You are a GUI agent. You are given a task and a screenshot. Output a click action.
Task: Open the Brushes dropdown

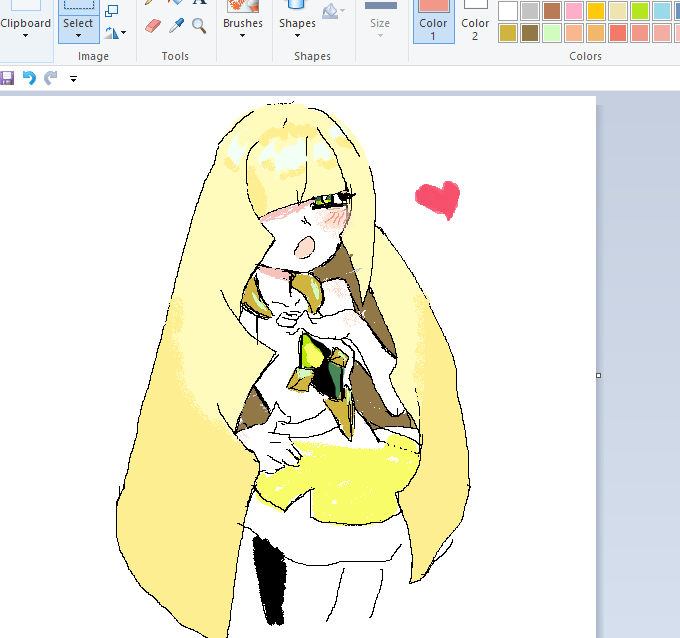click(x=242, y=36)
